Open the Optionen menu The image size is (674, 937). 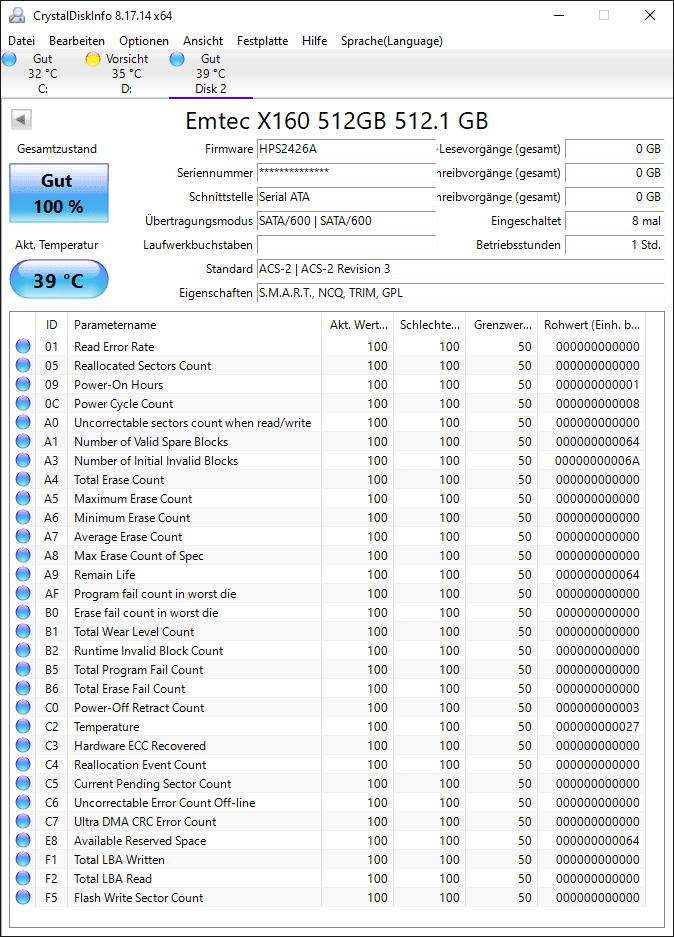pos(143,41)
